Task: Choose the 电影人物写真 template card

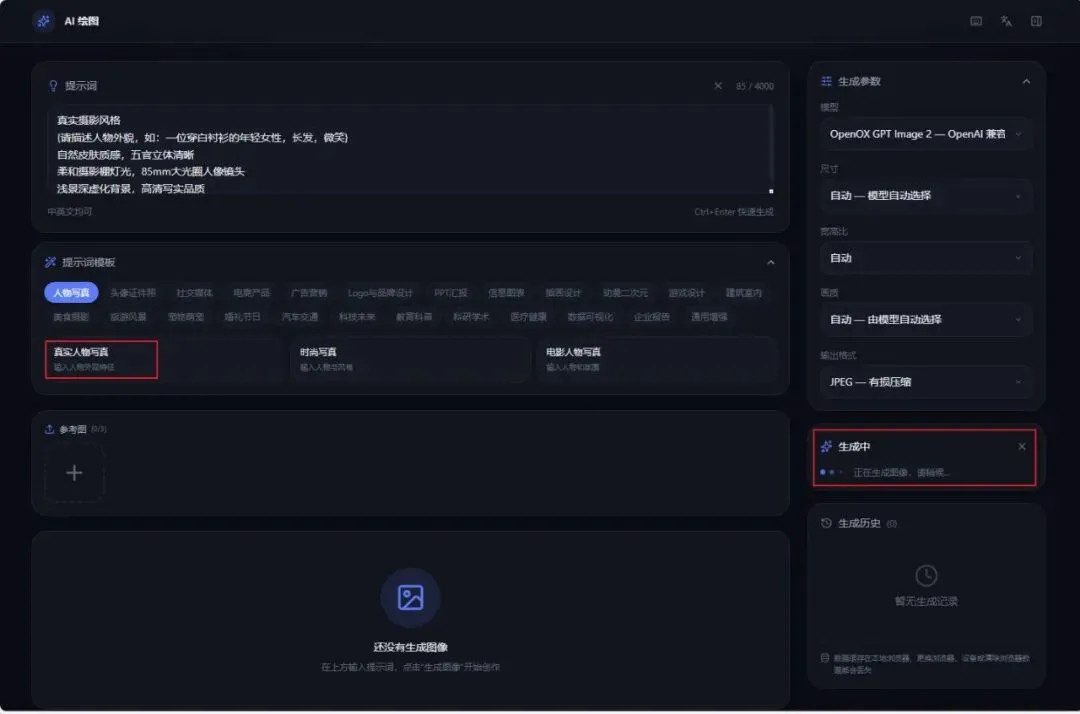Action: click(x=657, y=359)
